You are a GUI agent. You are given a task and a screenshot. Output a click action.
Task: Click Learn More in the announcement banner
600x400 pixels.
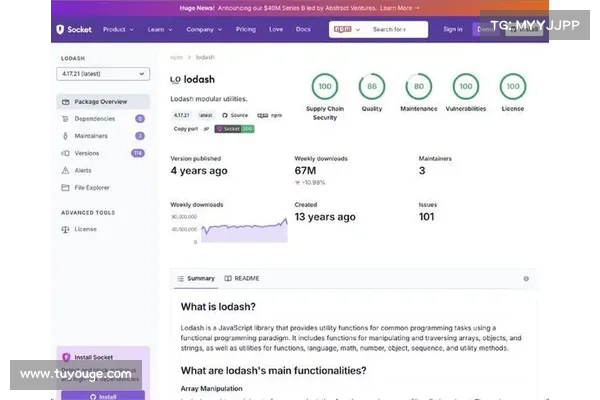[399, 8]
